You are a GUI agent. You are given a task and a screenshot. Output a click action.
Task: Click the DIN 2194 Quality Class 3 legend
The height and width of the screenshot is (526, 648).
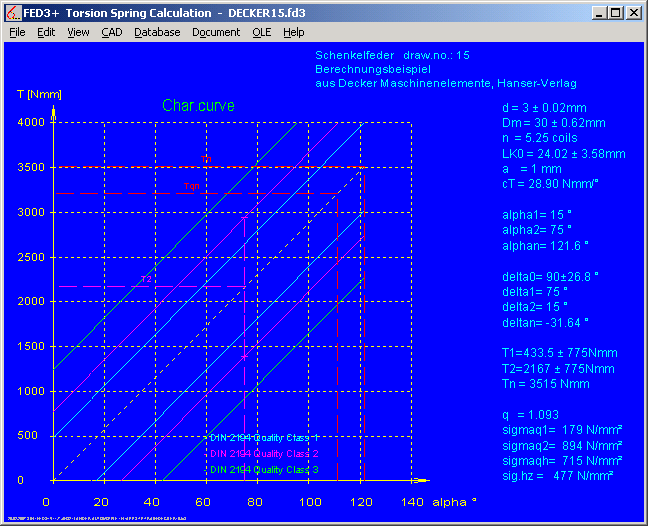coord(264,469)
